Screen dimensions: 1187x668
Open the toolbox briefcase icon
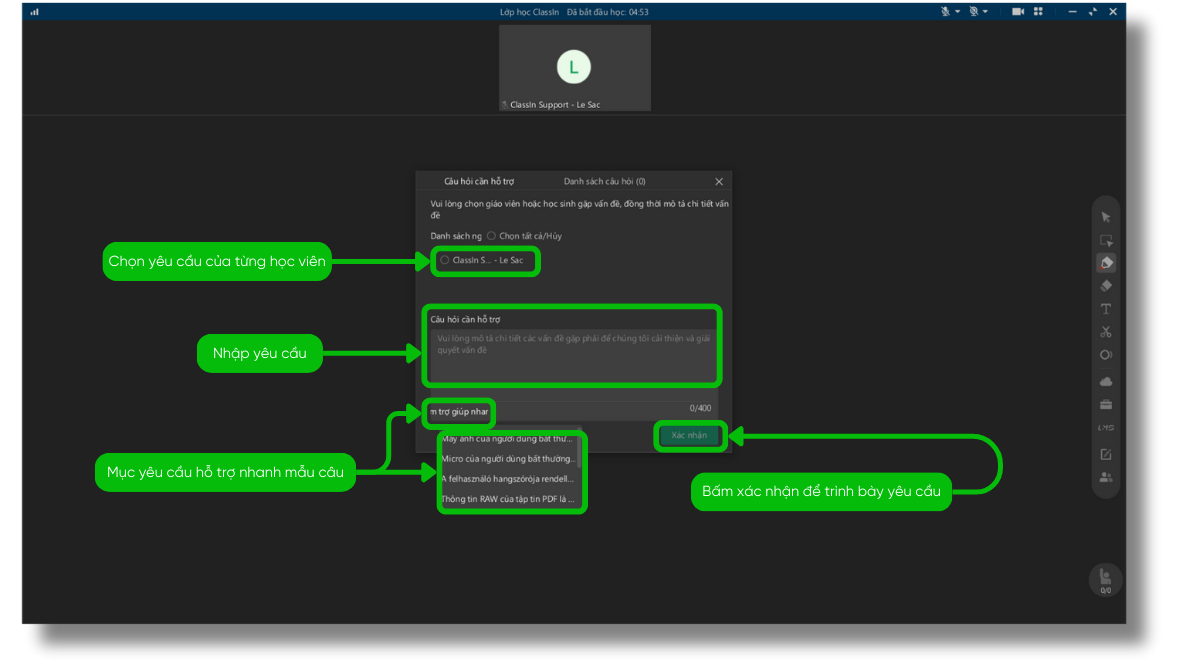pos(1105,405)
